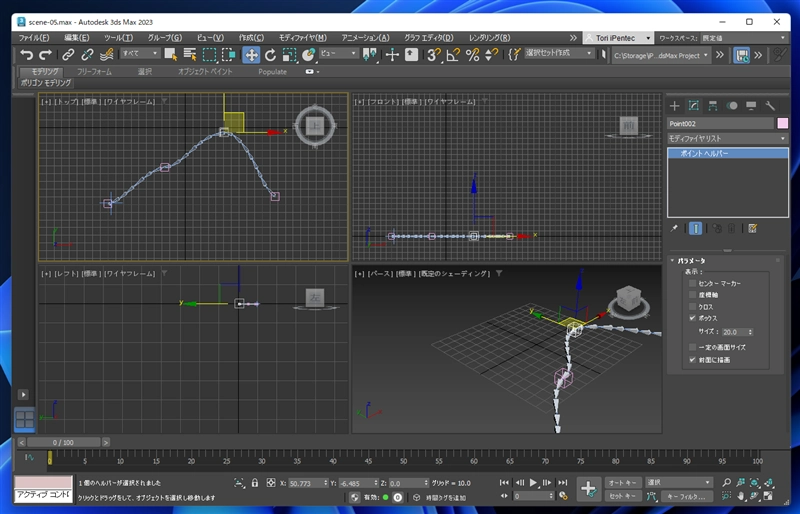
Task: Open Select by Name dialog icon
Action: click(190, 55)
